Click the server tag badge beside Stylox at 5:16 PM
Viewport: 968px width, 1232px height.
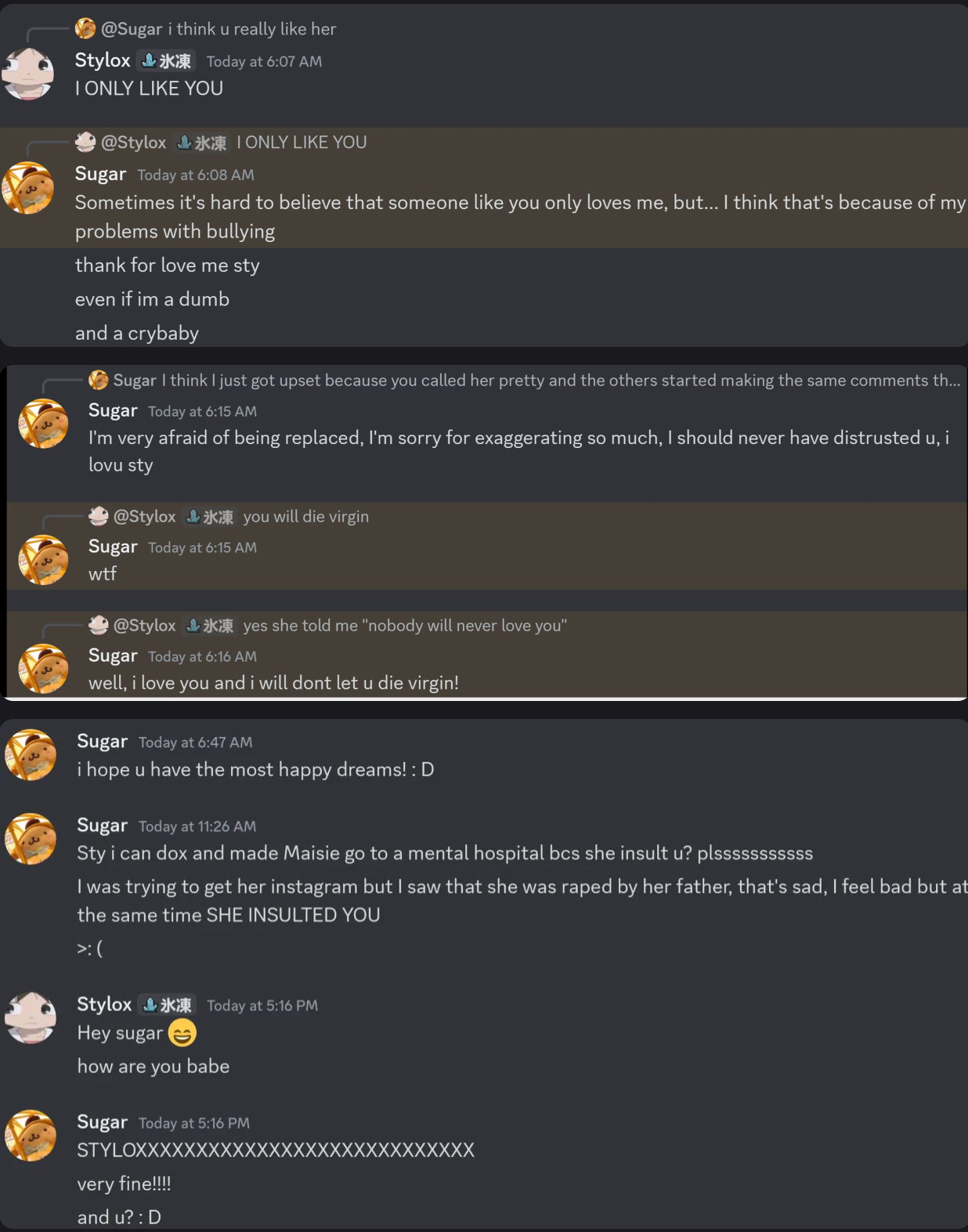(168, 1005)
